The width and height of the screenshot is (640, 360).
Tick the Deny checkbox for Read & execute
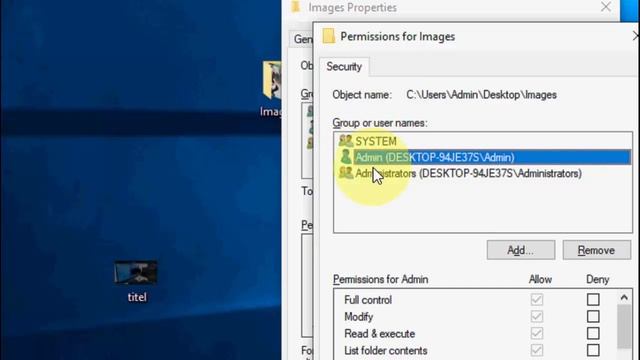(593, 333)
